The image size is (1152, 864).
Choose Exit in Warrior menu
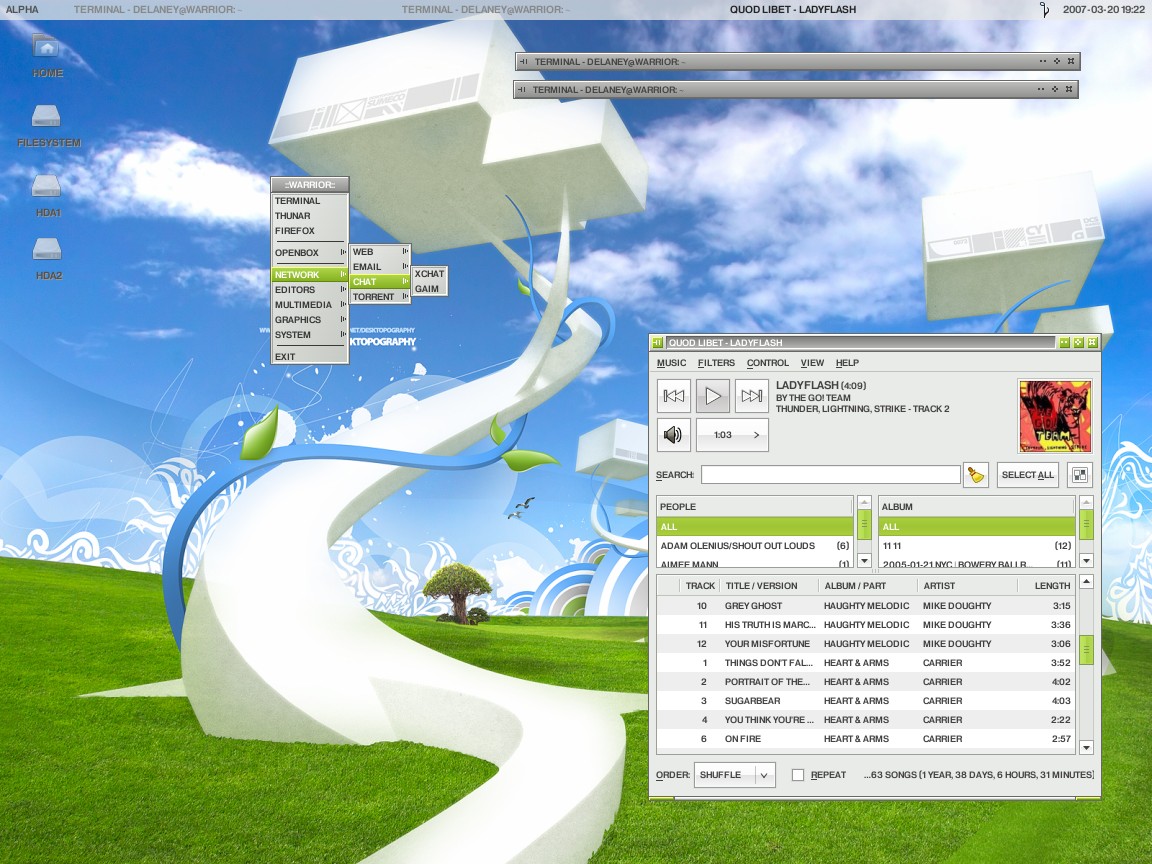pos(309,356)
